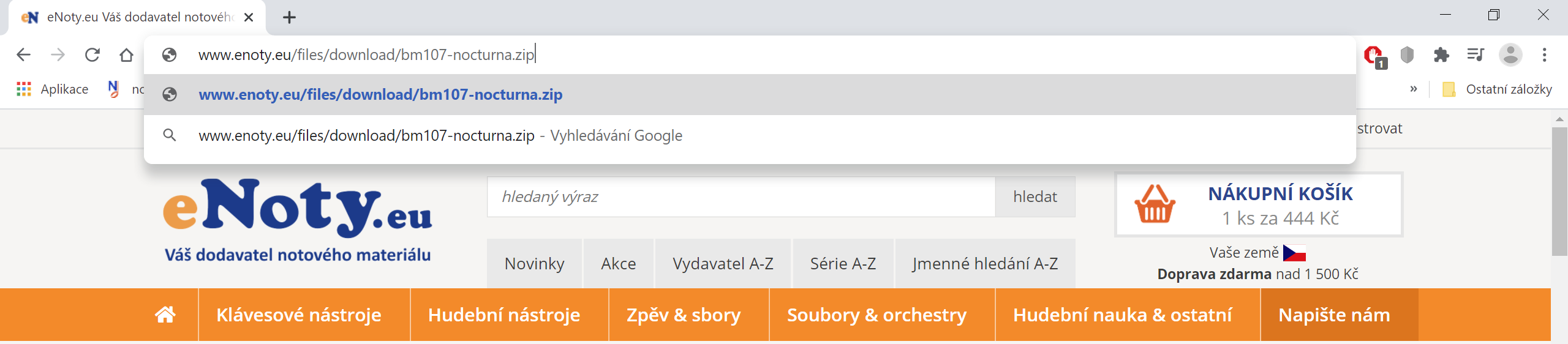Expand hidden bookmarks with double chevron
1568x344 pixels.
click(x=1414, y=89)
